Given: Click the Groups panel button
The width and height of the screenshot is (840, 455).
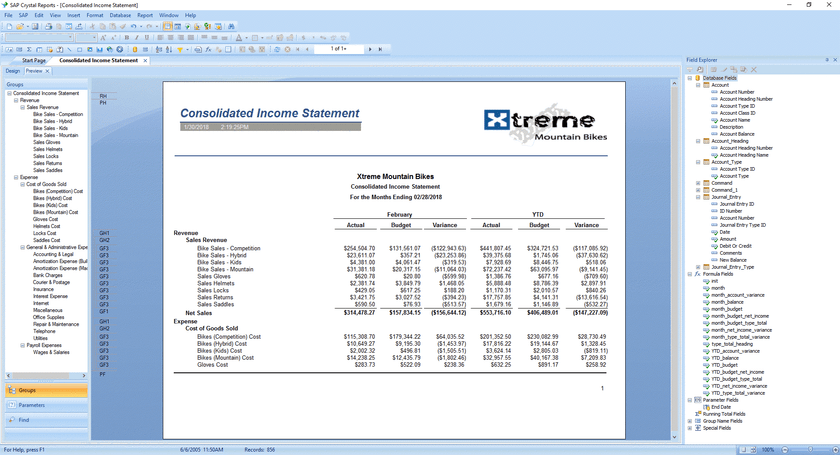Looking at the screenshot, I should pos(47,390).
